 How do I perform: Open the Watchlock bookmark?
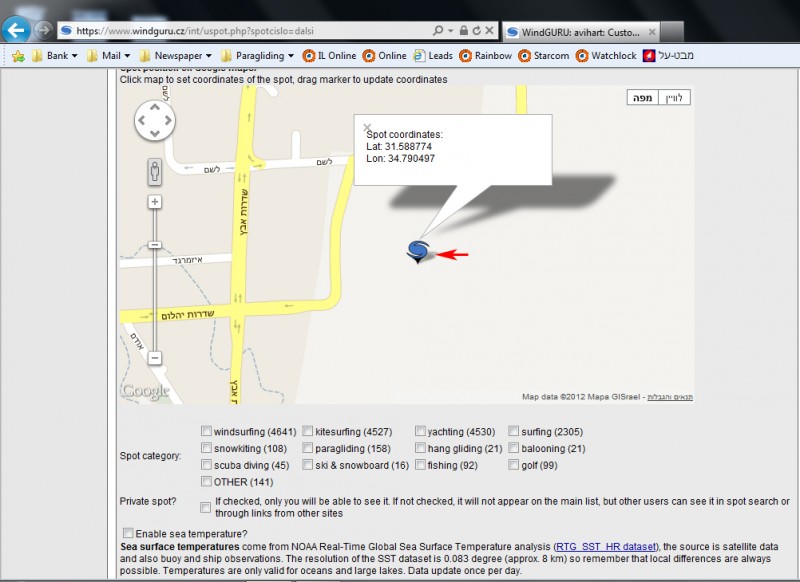tap(606, 56)
